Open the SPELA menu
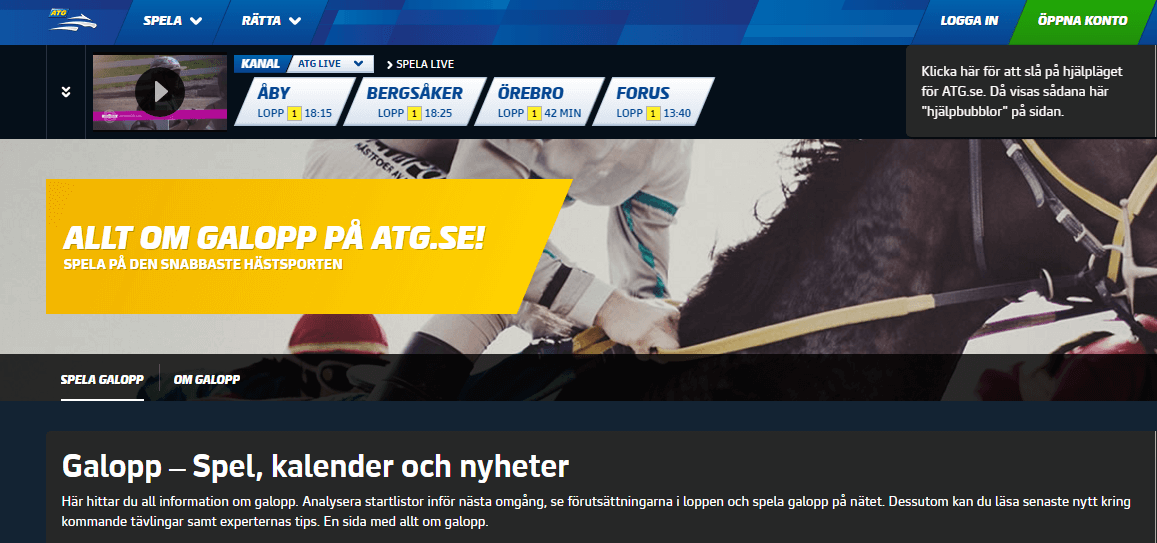 (173, 21)
